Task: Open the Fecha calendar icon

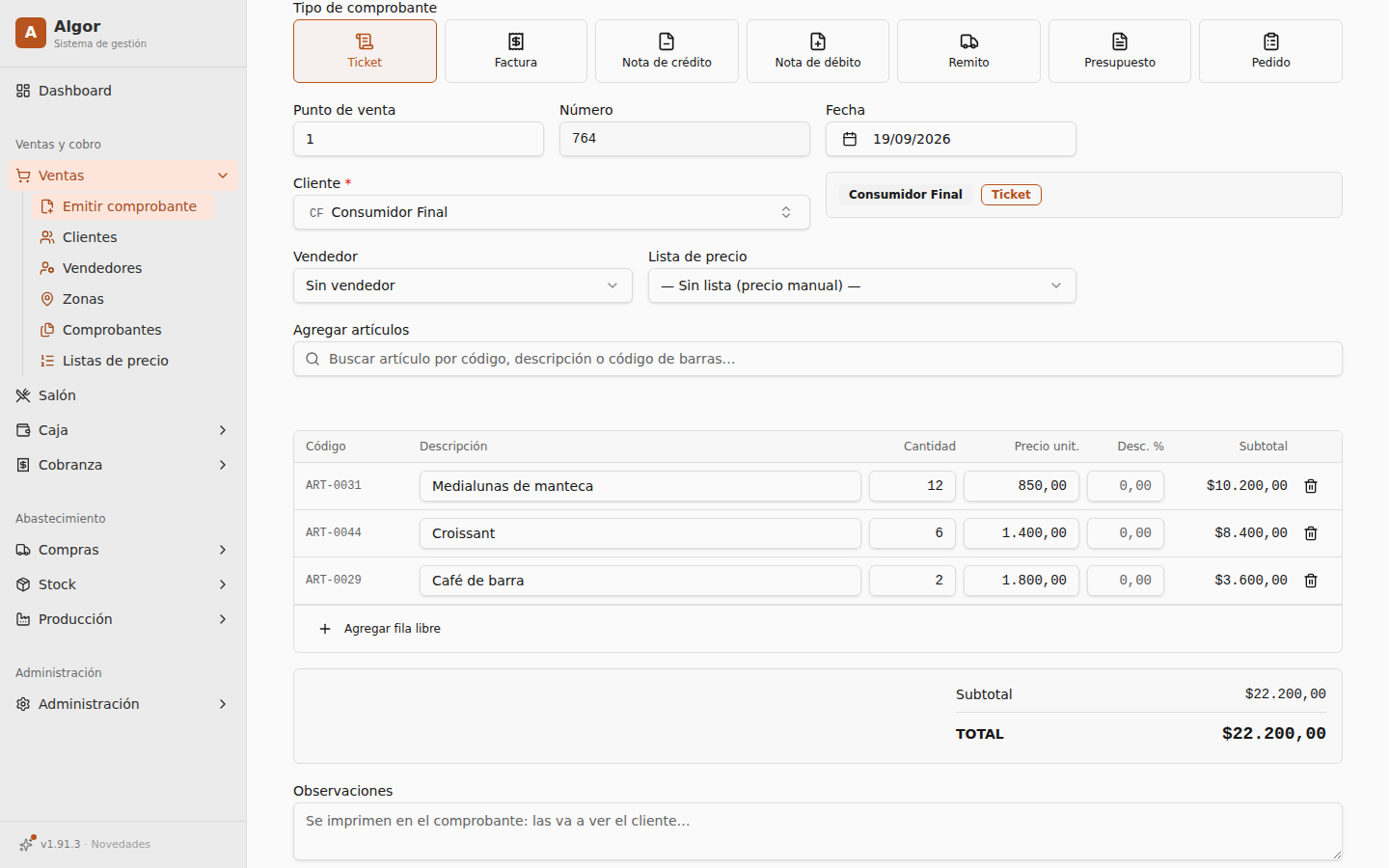Action: 850,139
